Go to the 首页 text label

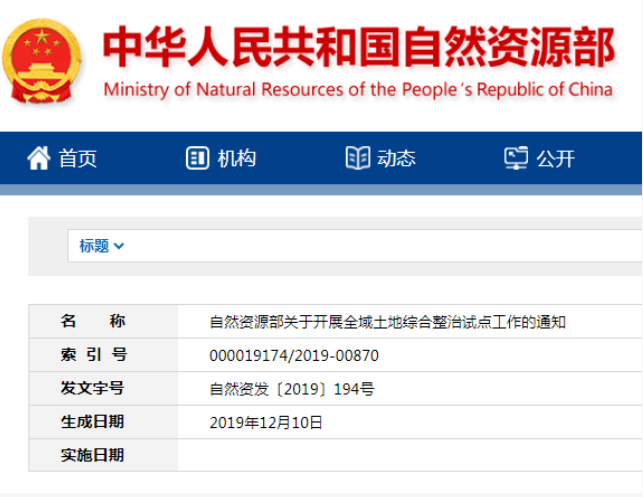pos(78,158)
